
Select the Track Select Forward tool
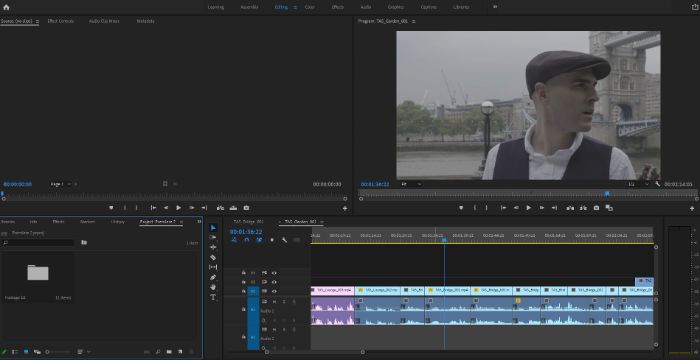(213, 237)
